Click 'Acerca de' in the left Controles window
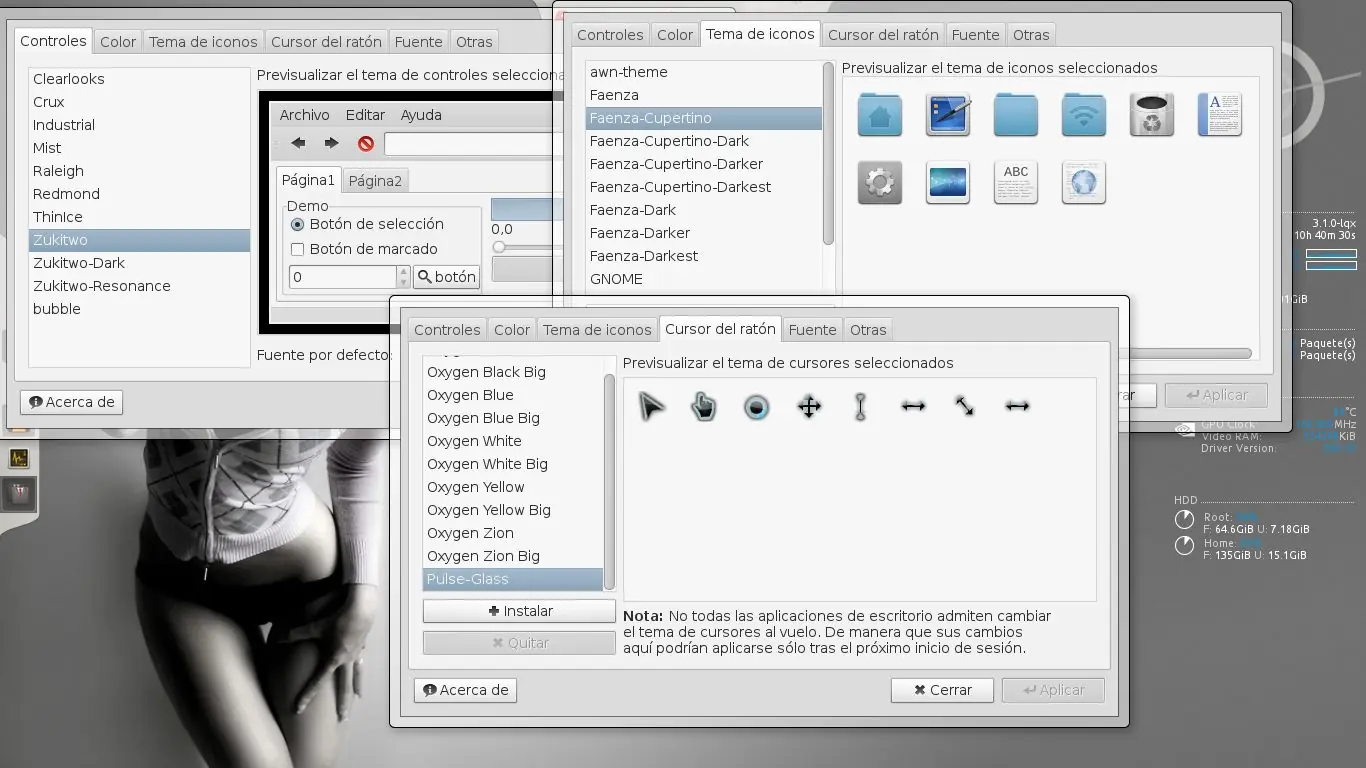Screen dimensions: 1366x768 pos(71,402)
